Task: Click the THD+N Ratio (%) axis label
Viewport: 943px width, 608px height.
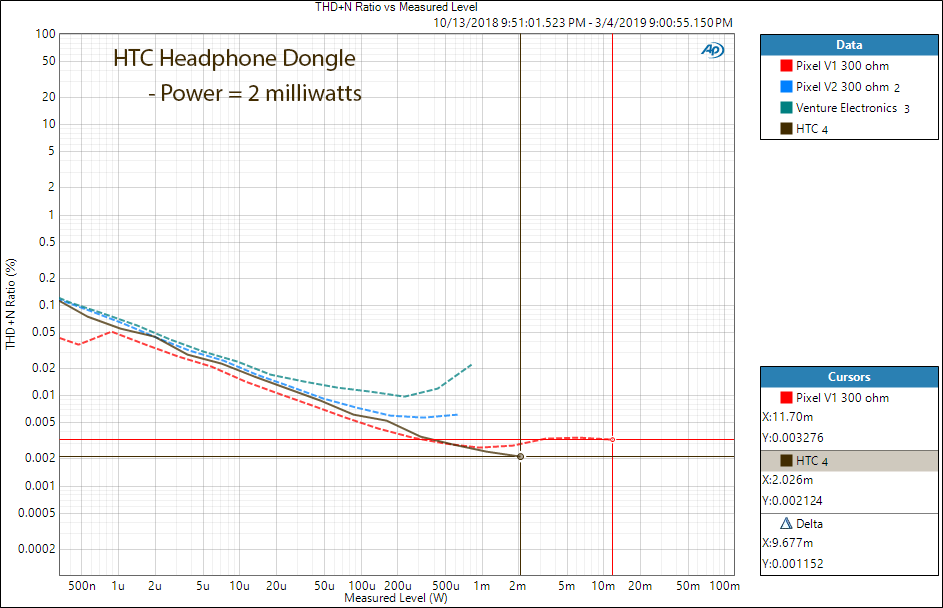Action: point(11,304)
